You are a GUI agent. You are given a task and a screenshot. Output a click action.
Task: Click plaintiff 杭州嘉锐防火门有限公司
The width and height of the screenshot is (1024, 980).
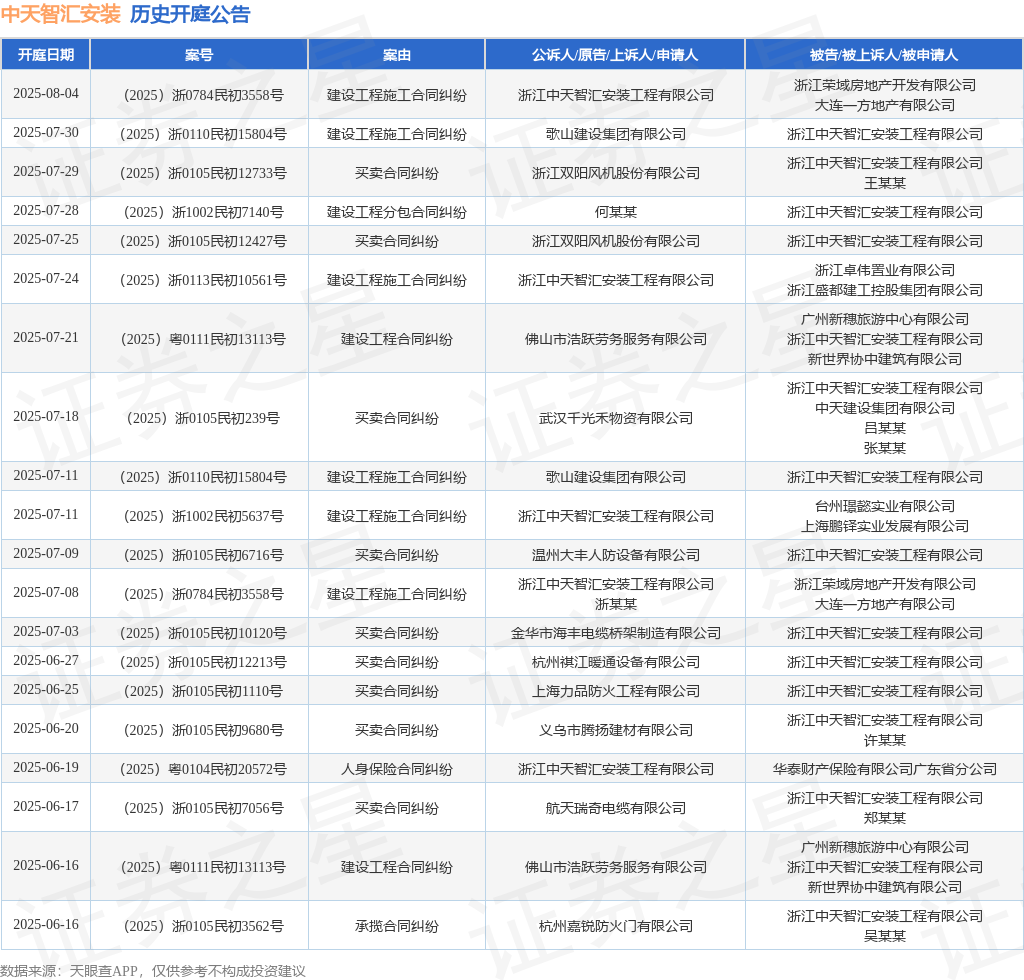615,926
